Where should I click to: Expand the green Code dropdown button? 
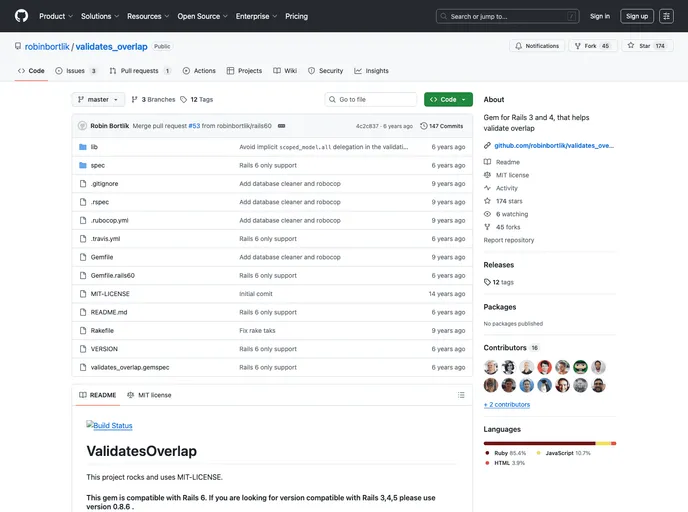pyautogui.click(x=448, y=100)
